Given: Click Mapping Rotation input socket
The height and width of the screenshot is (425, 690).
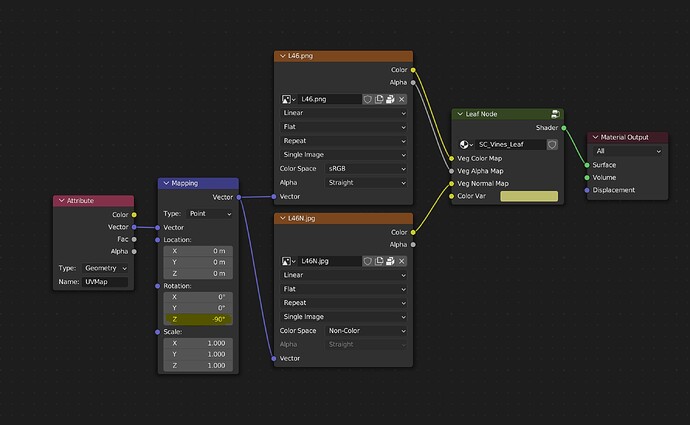Looking at the screenshot, I should [x=158, y=286].
